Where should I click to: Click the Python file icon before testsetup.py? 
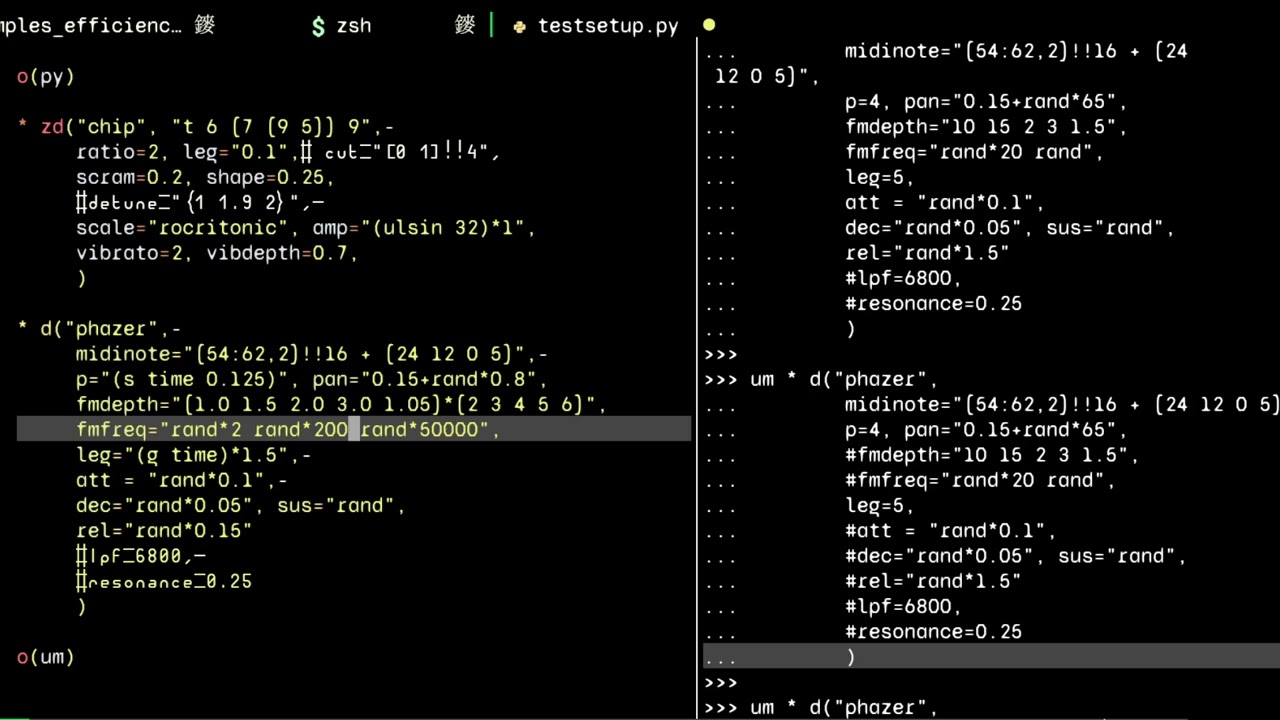(519, 27)
